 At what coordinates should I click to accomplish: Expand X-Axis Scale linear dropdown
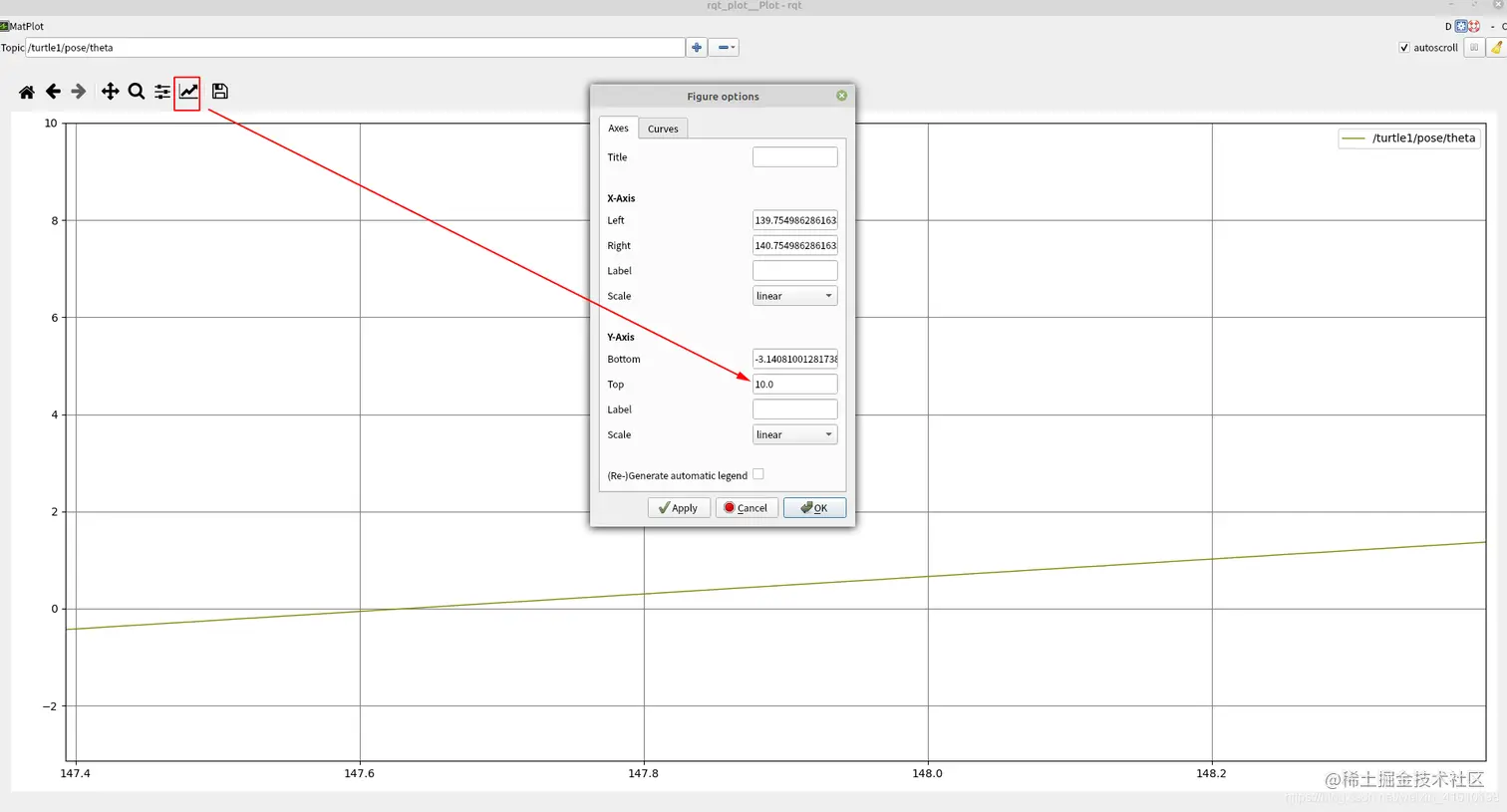point(794,296)
